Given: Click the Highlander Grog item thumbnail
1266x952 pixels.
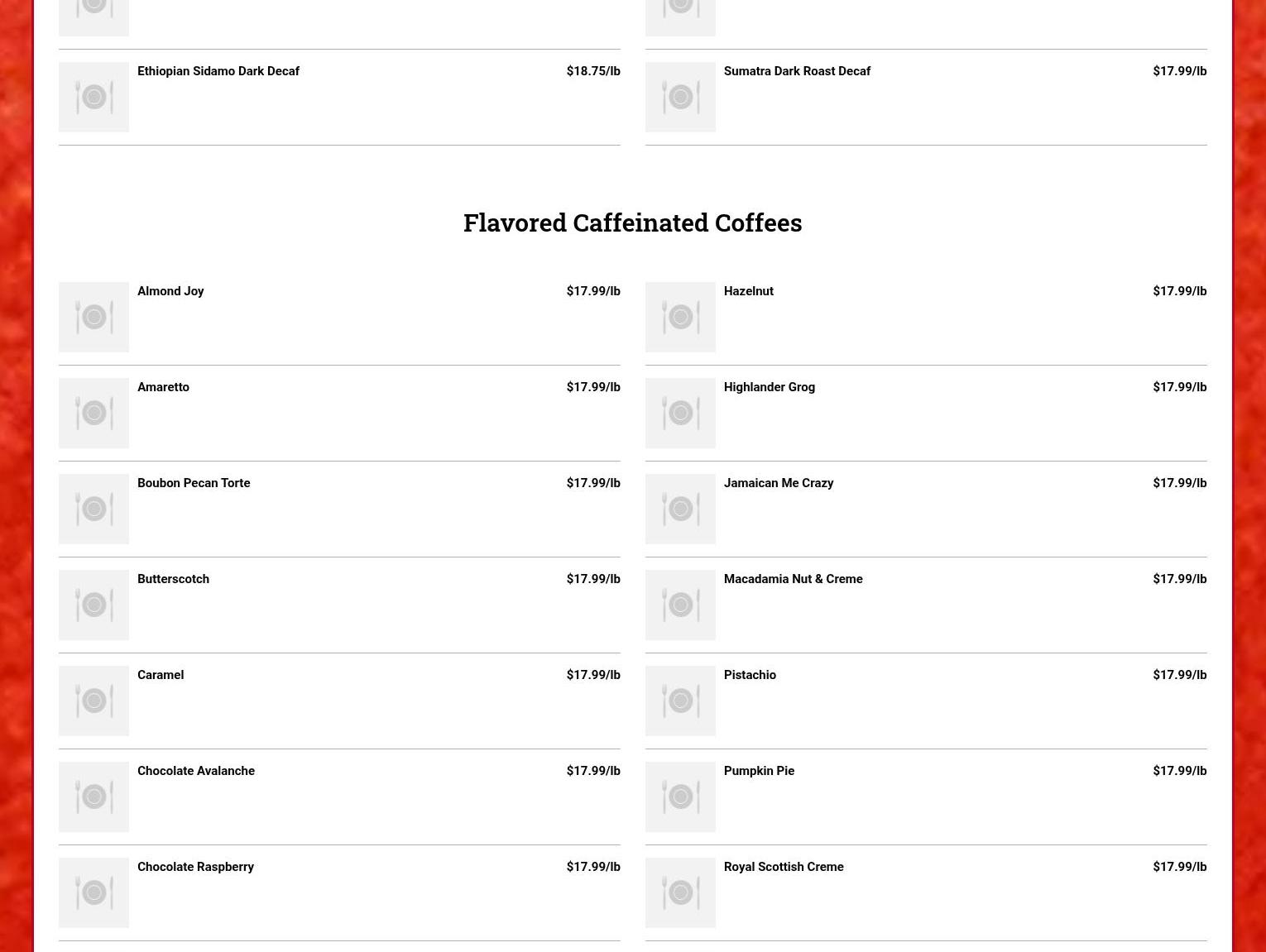Looking at the screenshot, I should 680,413.
